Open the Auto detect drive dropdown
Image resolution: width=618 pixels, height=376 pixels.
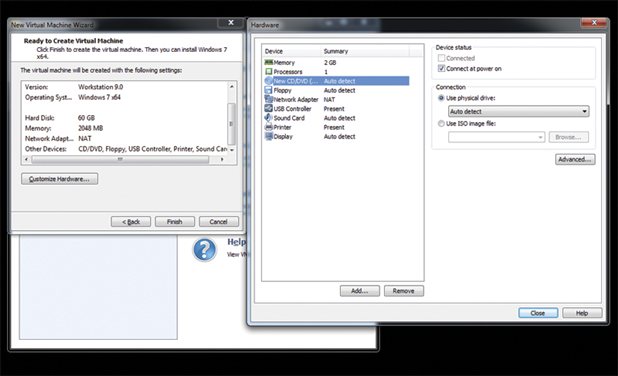coord(519,112)
